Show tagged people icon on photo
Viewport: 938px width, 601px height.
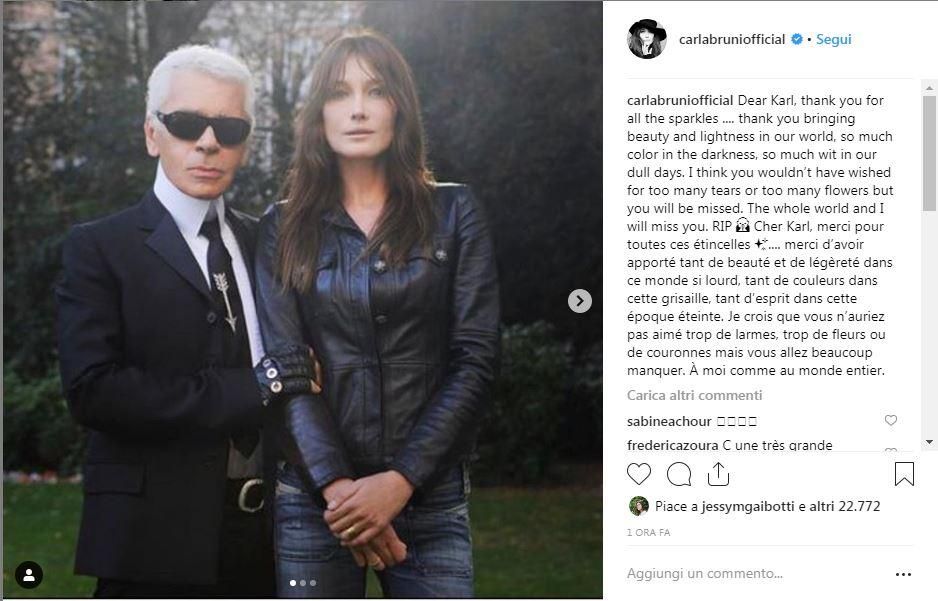29,575
